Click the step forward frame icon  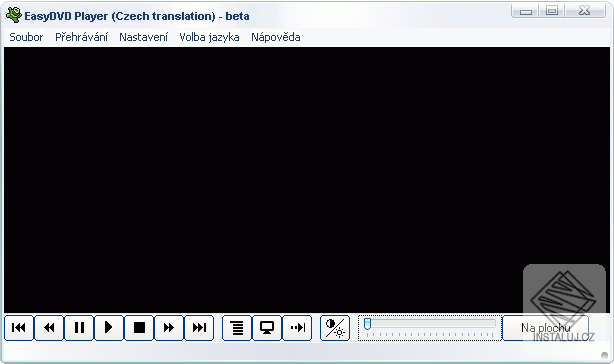(297, 328)
